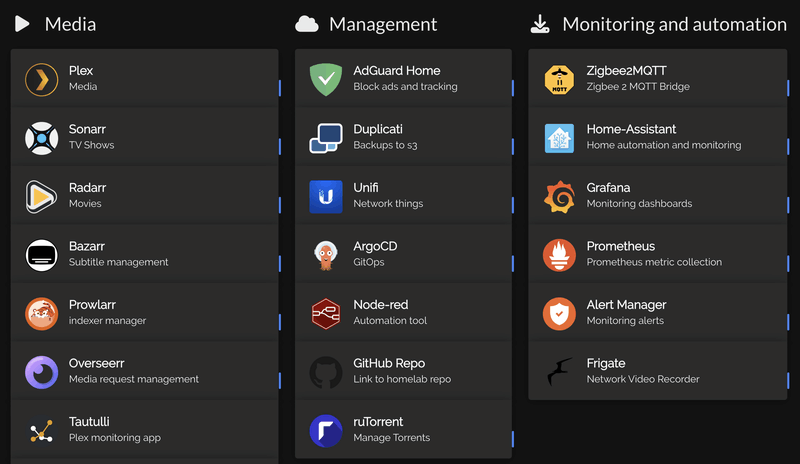800x464 pixels.
Task: Open the GitHub Repo title link
Action: pos(389,363)
